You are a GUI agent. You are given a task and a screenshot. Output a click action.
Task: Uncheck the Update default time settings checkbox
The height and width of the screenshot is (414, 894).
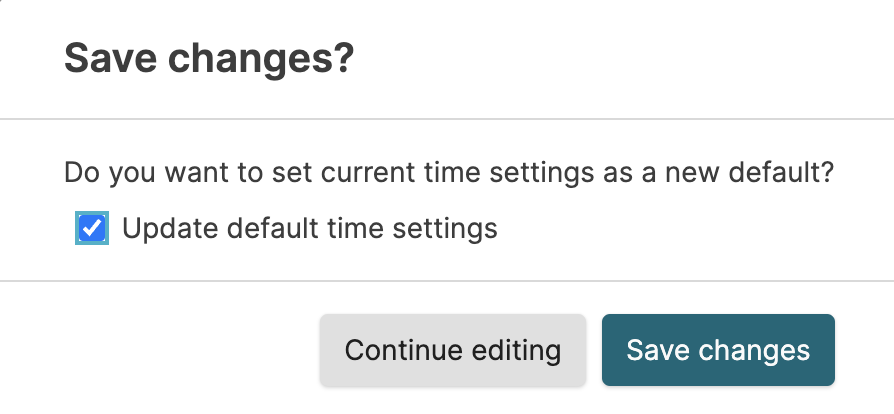pyautogui.click(x=92, y=229)
